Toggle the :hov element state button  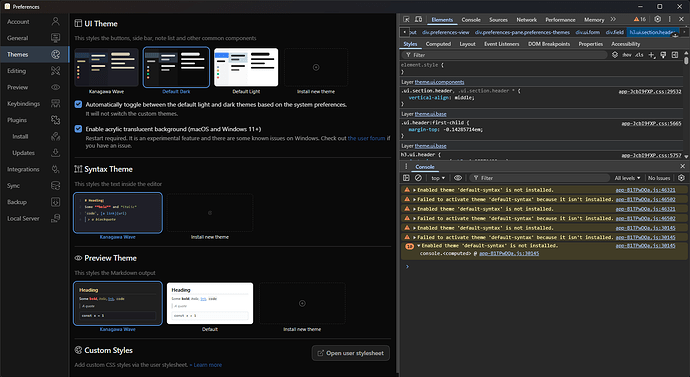(x=627, y=55)
